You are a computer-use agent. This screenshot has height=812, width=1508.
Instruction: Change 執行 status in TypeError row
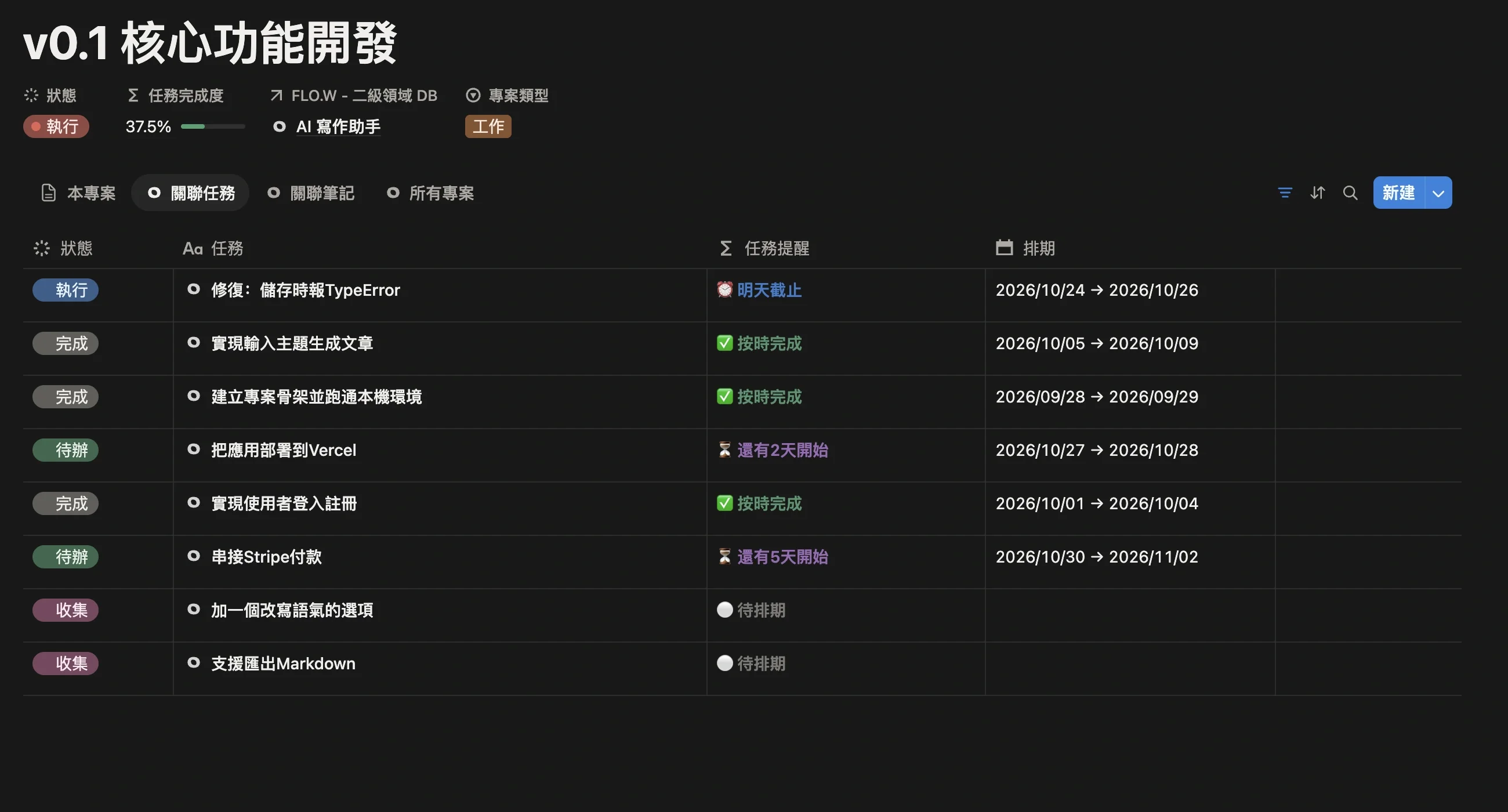66,290
